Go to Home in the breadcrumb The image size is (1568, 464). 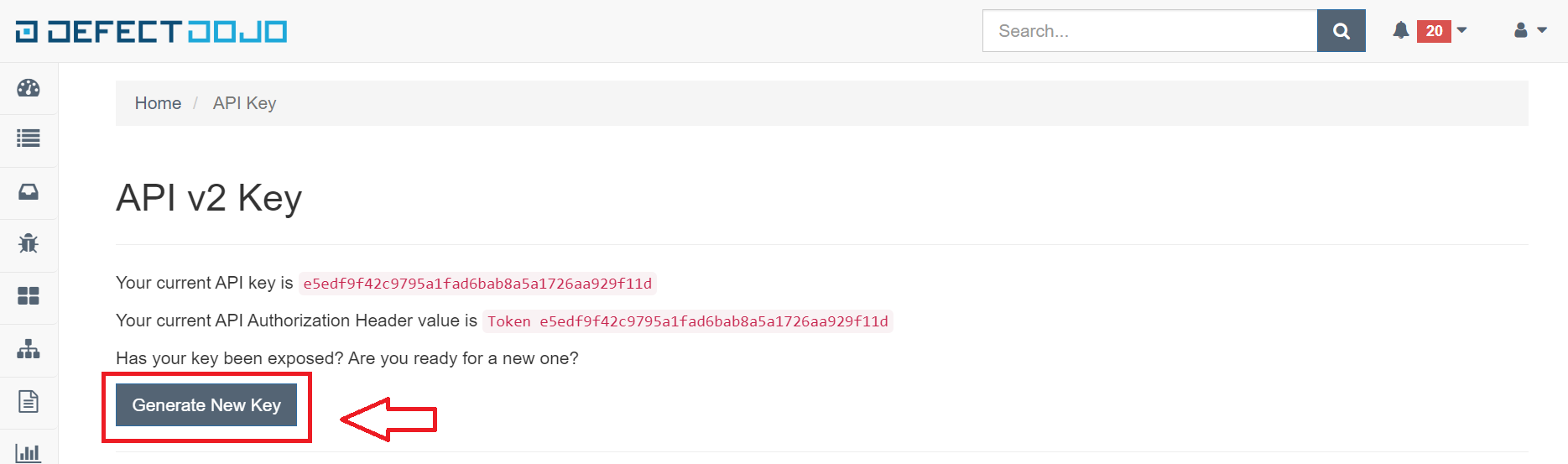point(158,103)
